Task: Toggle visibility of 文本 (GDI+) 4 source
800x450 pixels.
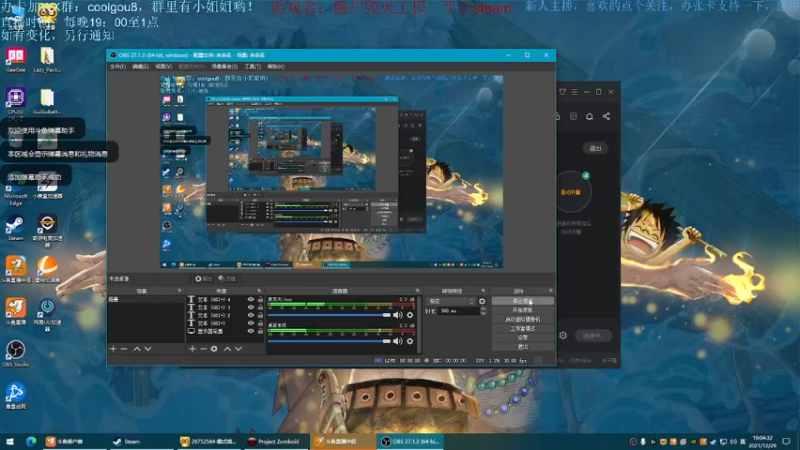Action: tap(251, 299)
